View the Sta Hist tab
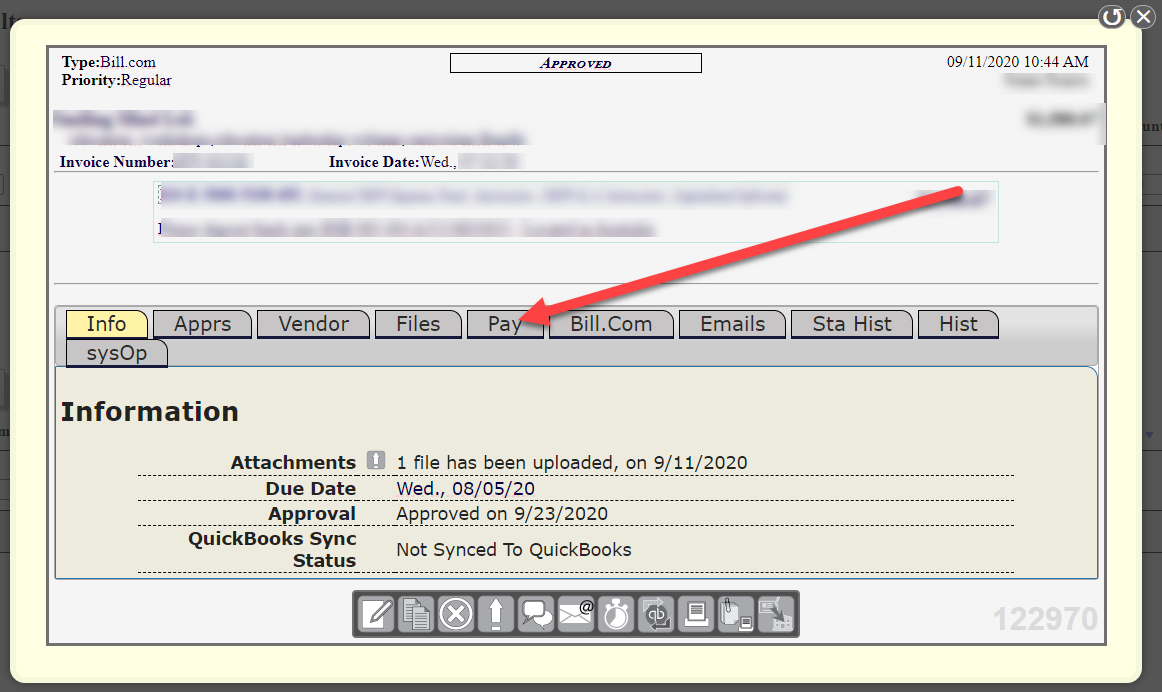The width and height of the screenshot is (1162, 692). pyautogui.click(x=852, y=324)
